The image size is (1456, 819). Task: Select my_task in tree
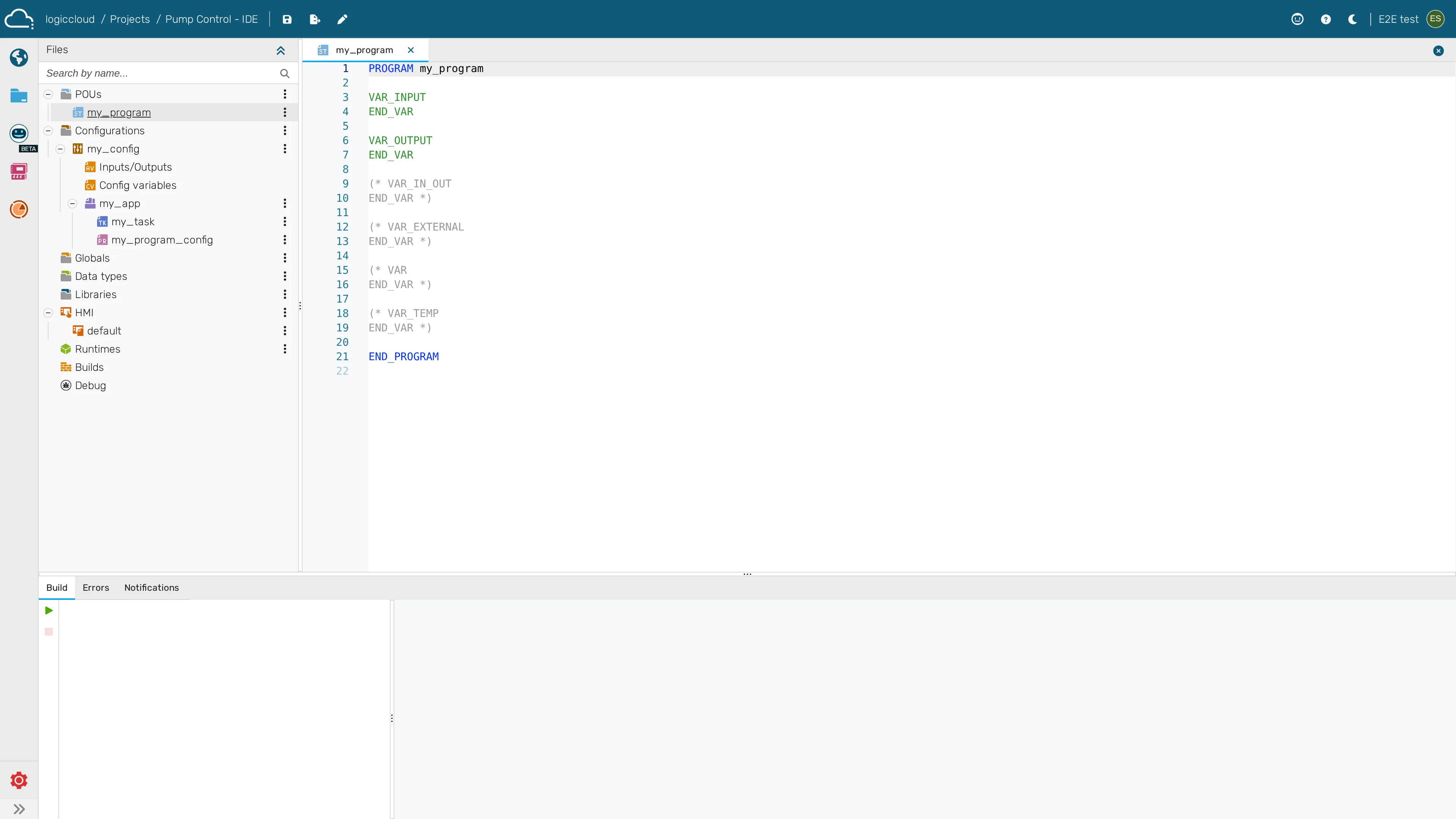133,221
